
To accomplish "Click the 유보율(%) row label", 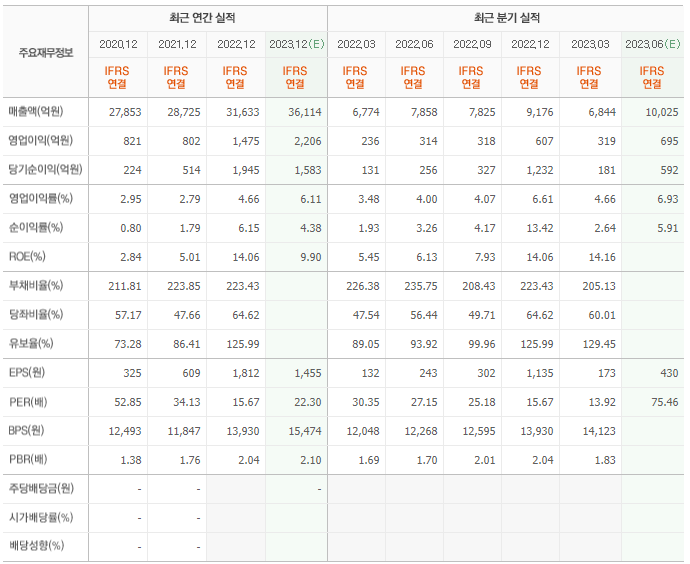I will click(31, 344).
